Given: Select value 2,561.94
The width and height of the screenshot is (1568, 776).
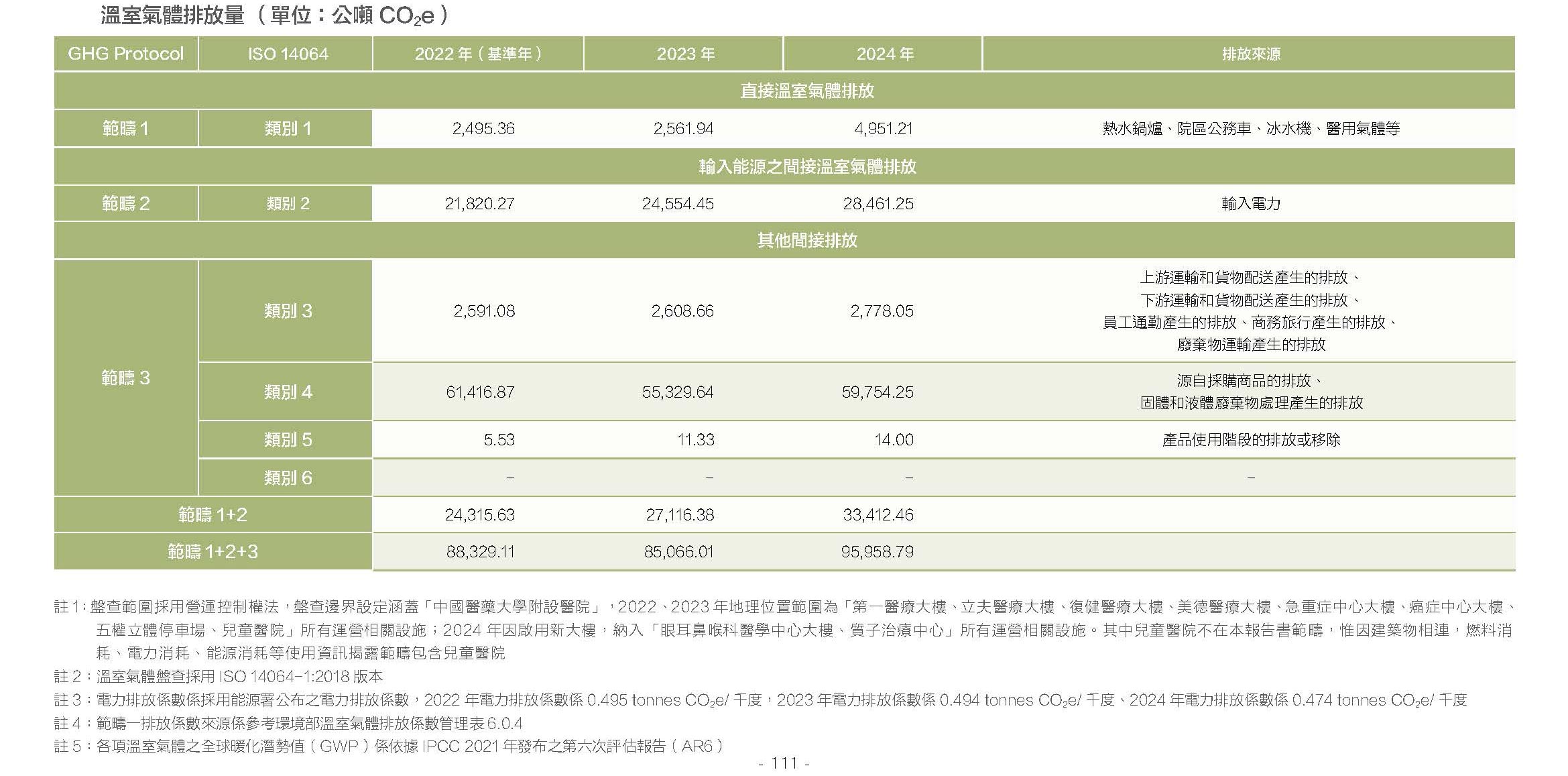Looking at the screenshot, I should pyautogui.click(x=683, y=128).
